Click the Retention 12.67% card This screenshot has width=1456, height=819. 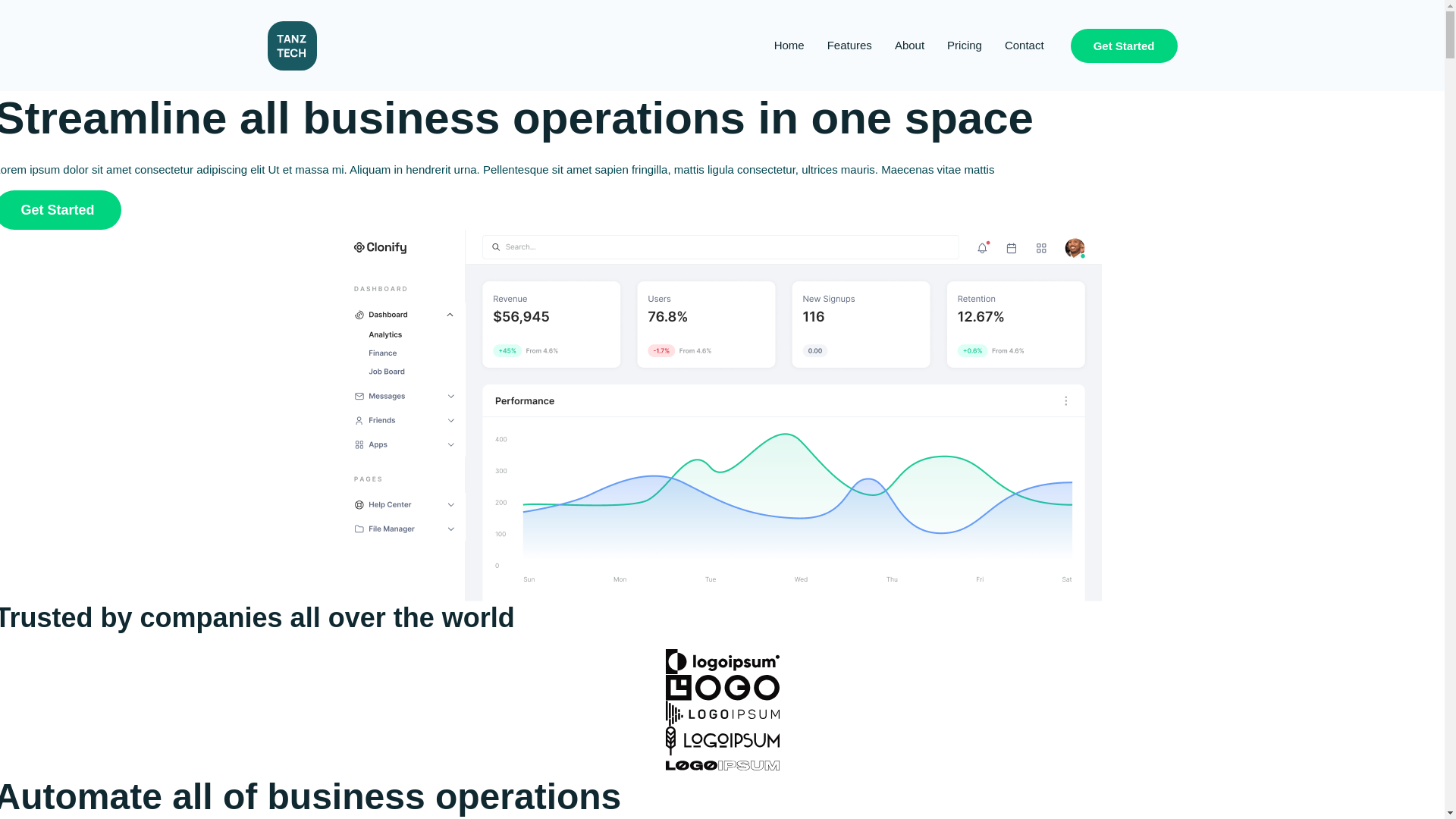coord(1015,325)
